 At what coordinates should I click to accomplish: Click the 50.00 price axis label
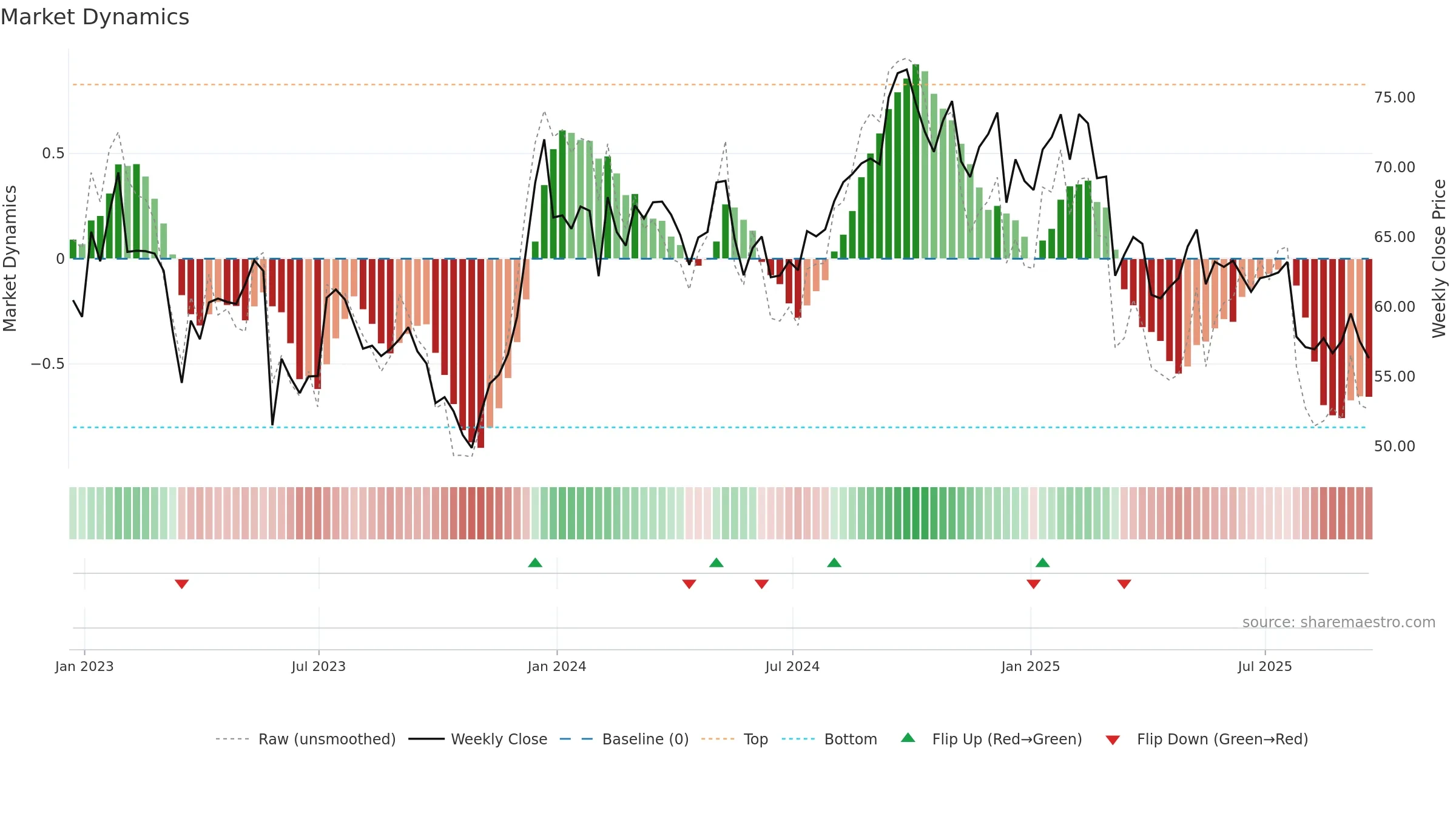pos(1395,447)
